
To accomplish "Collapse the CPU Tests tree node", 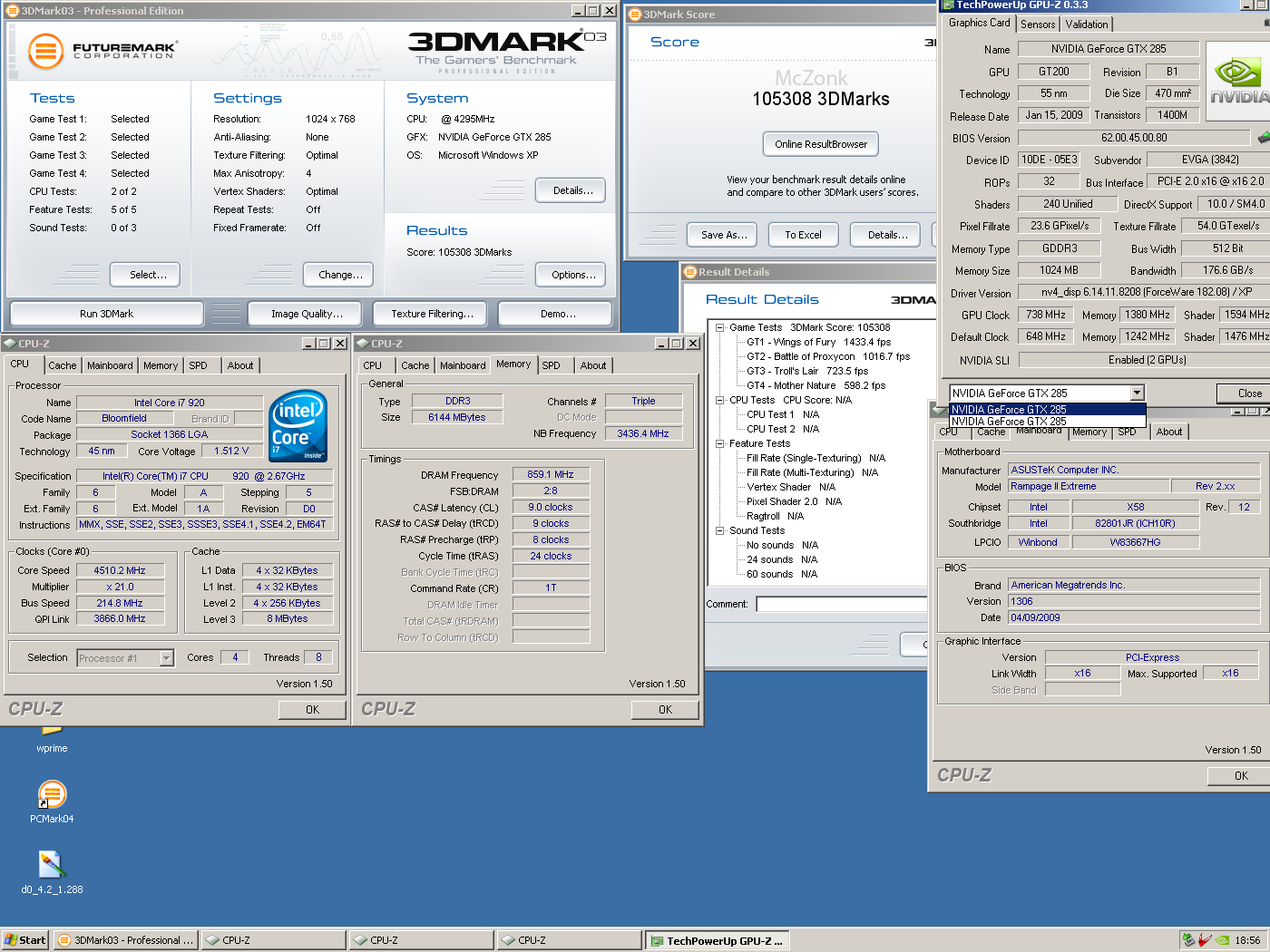I will click(719, 400).
